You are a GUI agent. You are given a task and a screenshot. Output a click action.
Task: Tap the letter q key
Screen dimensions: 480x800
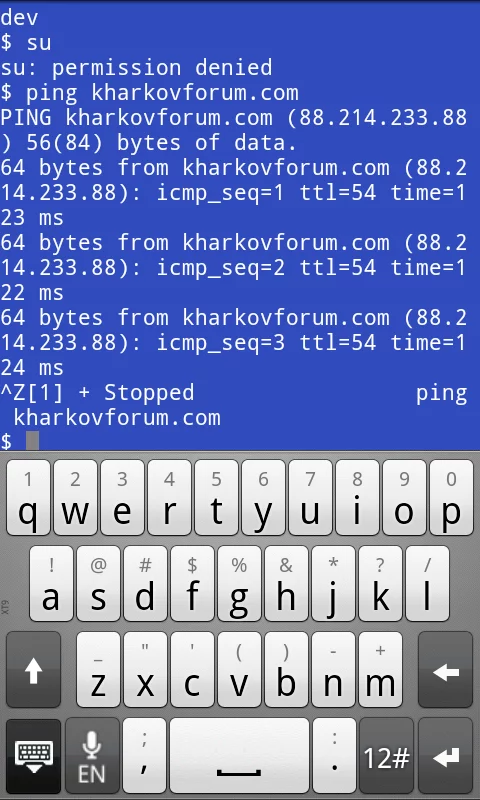(x=28, y=497)
